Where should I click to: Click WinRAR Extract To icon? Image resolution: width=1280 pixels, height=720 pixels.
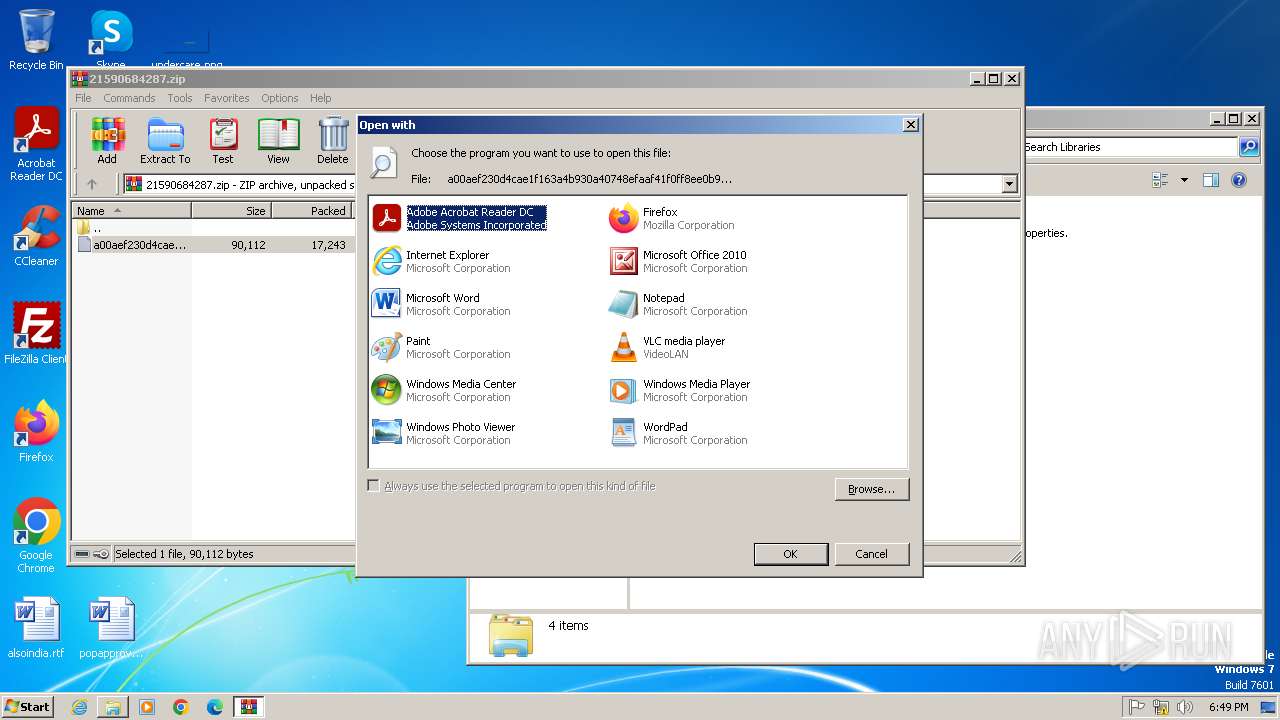(x=165, y=141)
